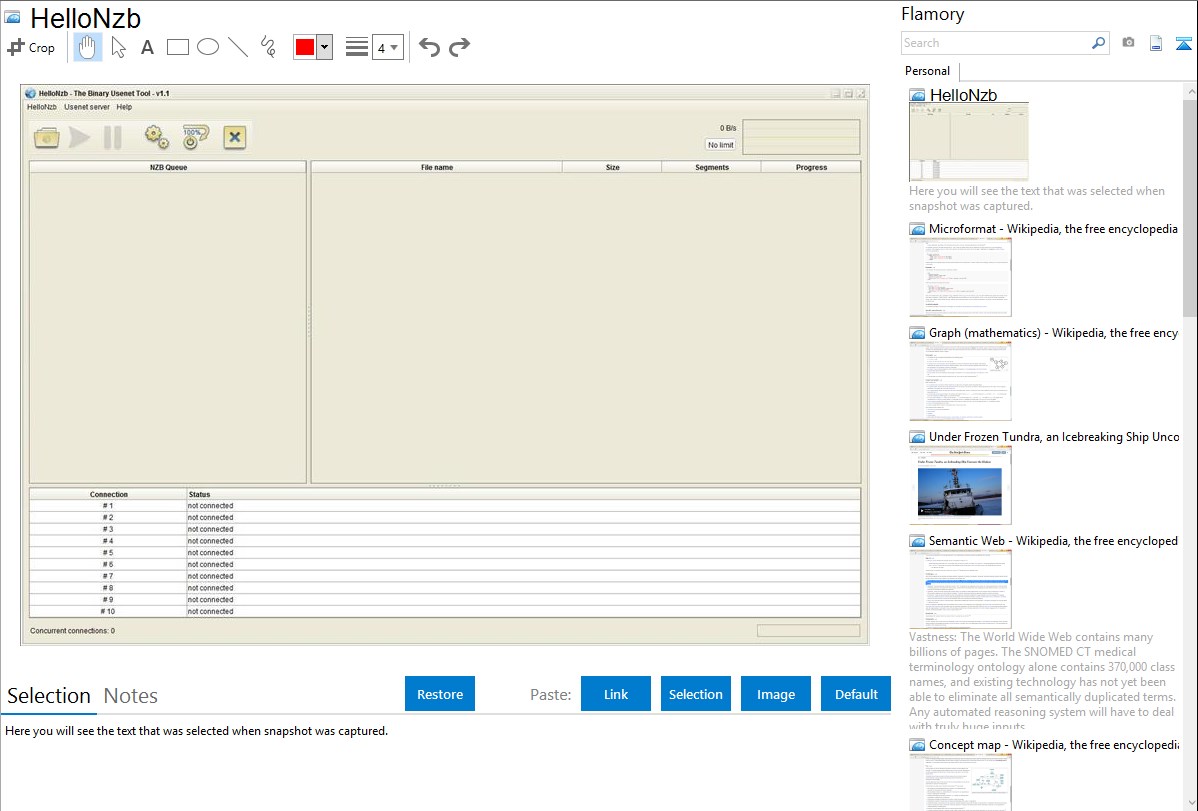Screen dimensions: 1198x811
Task: Click the File name column header
Action: tap(437, 167)
